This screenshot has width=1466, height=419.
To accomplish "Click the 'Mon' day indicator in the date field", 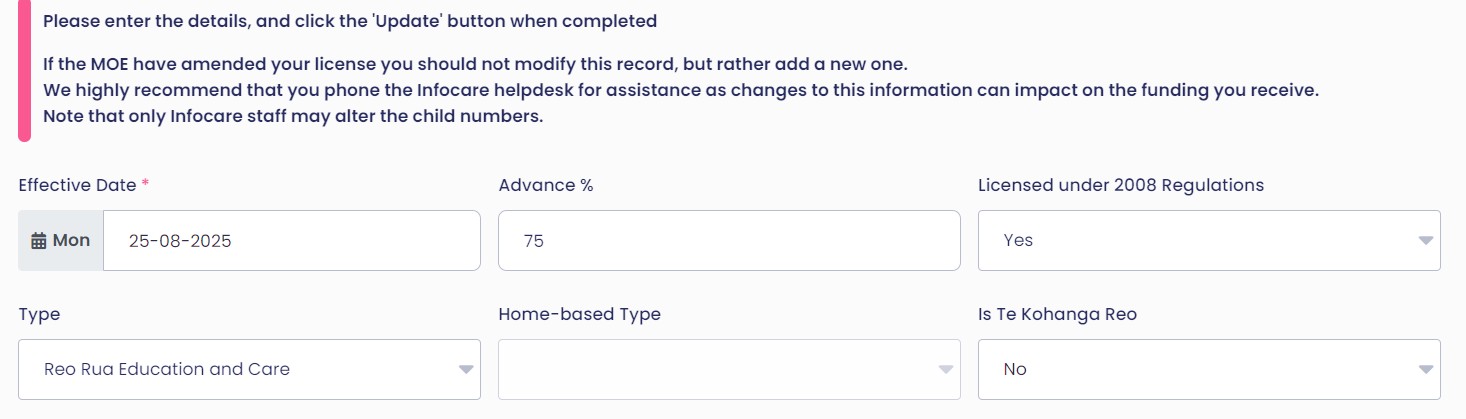I will point(71,241).
